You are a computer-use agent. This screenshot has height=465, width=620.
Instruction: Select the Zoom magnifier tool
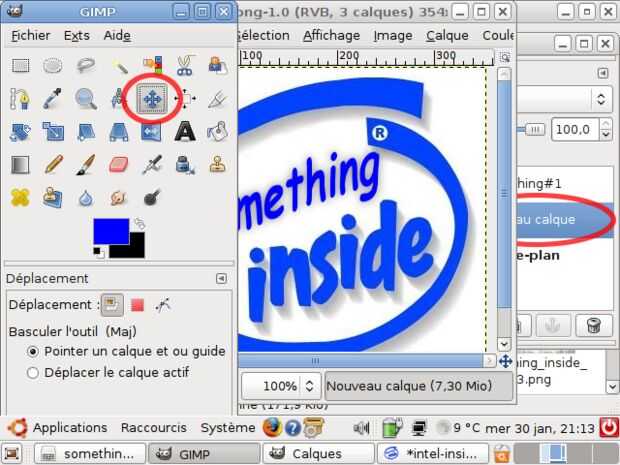coord(86,98)
